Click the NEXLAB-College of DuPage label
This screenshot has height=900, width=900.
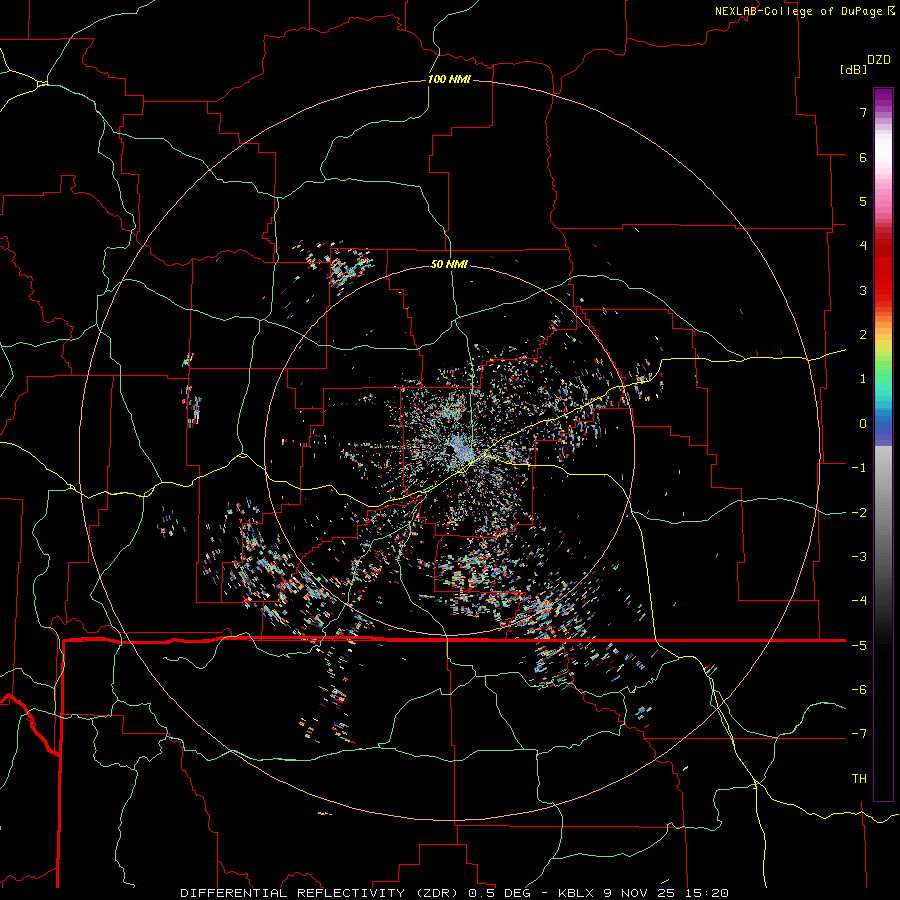[798, 11]
